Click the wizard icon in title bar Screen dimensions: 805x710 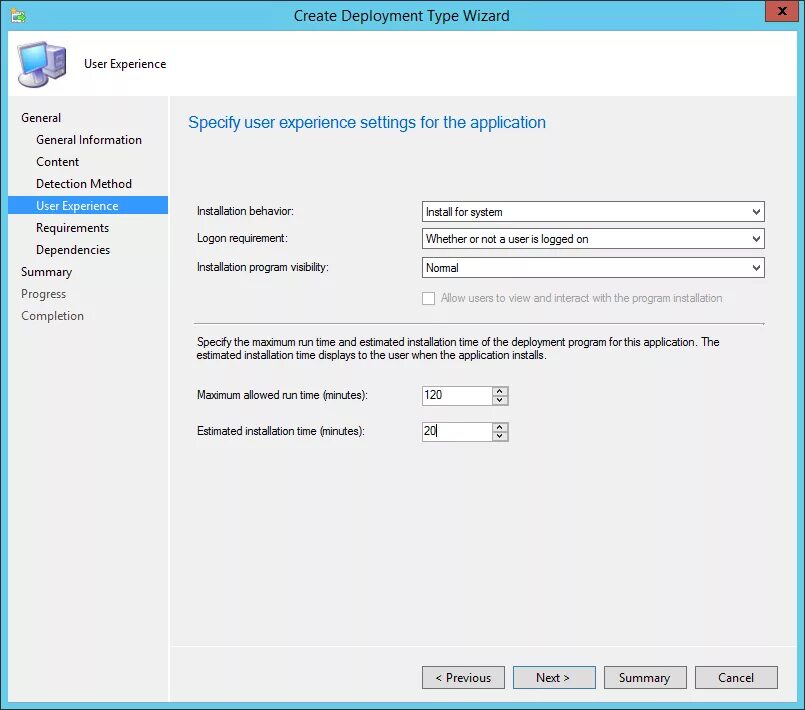tap(18, 15)
